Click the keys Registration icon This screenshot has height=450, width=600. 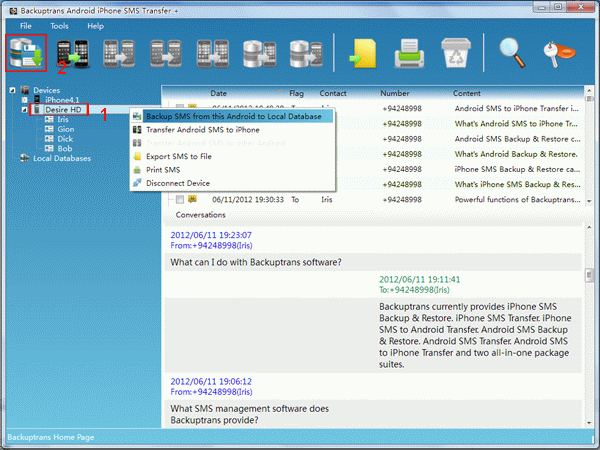point(559,54)
